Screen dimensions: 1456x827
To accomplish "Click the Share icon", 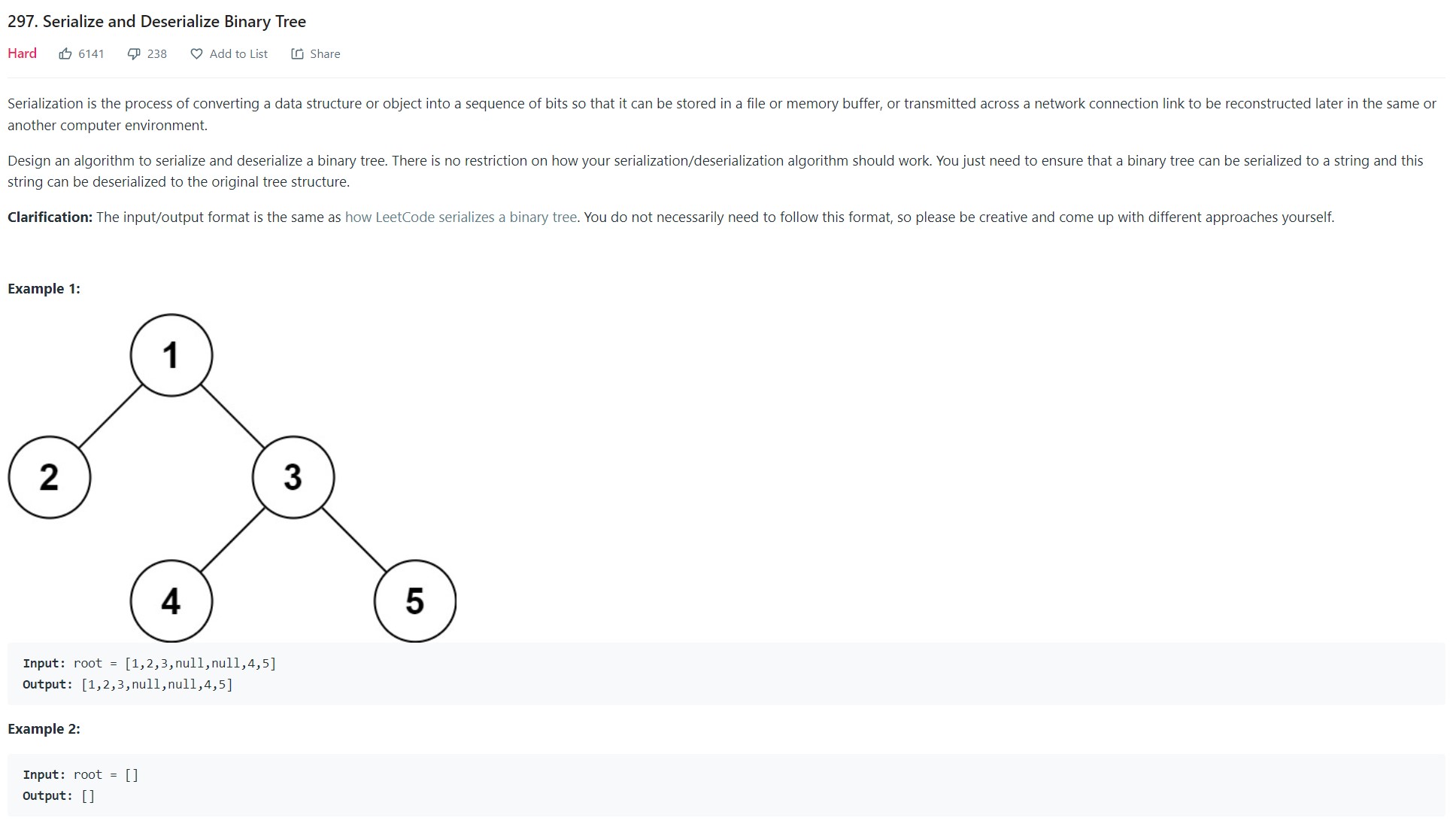I will coord(297,54).
